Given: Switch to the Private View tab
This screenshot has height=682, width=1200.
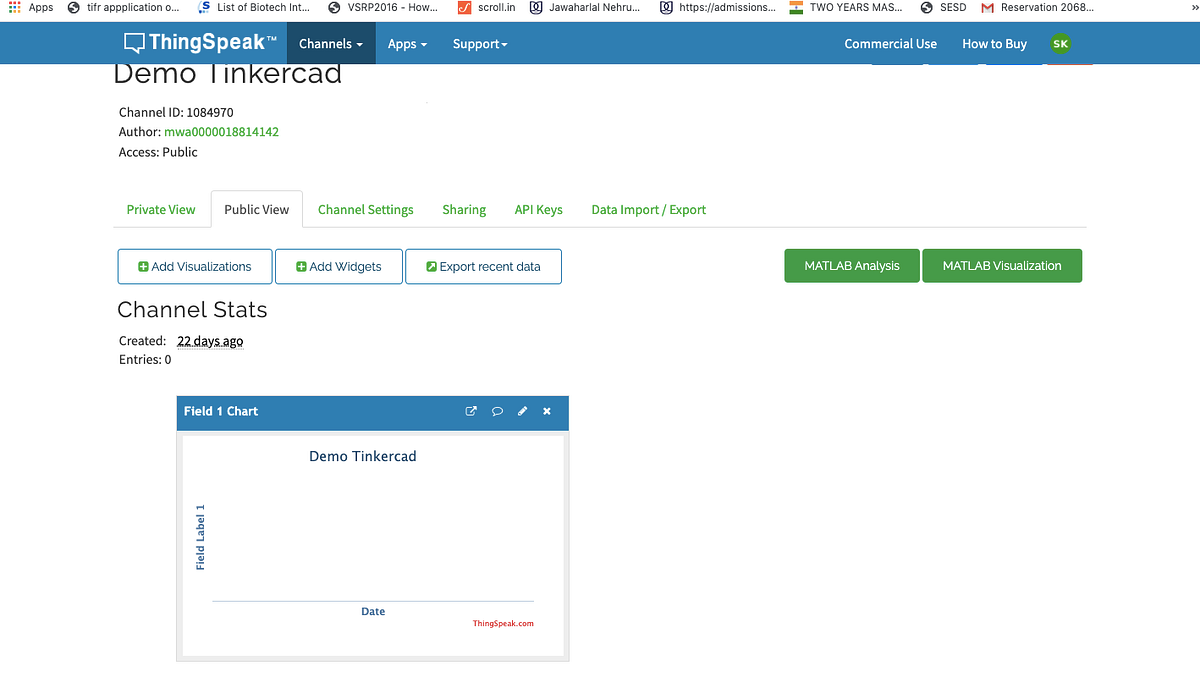Looking at the screenshot, I should [160, 209].
